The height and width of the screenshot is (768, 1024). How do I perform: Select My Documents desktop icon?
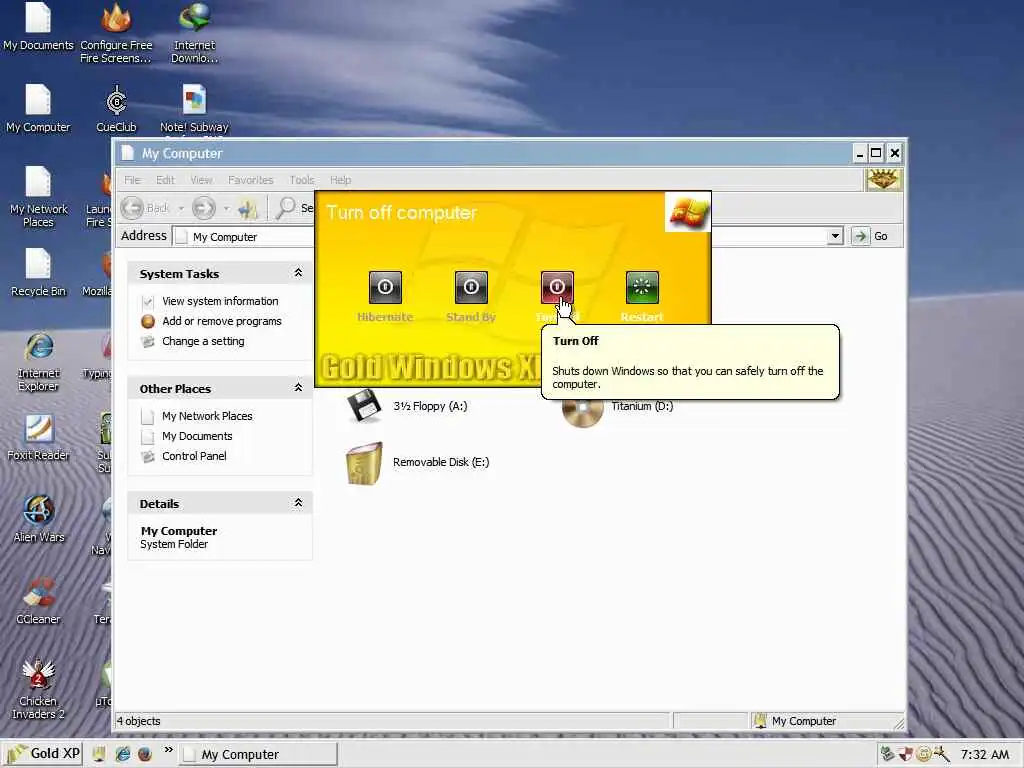tap(38, 27)
